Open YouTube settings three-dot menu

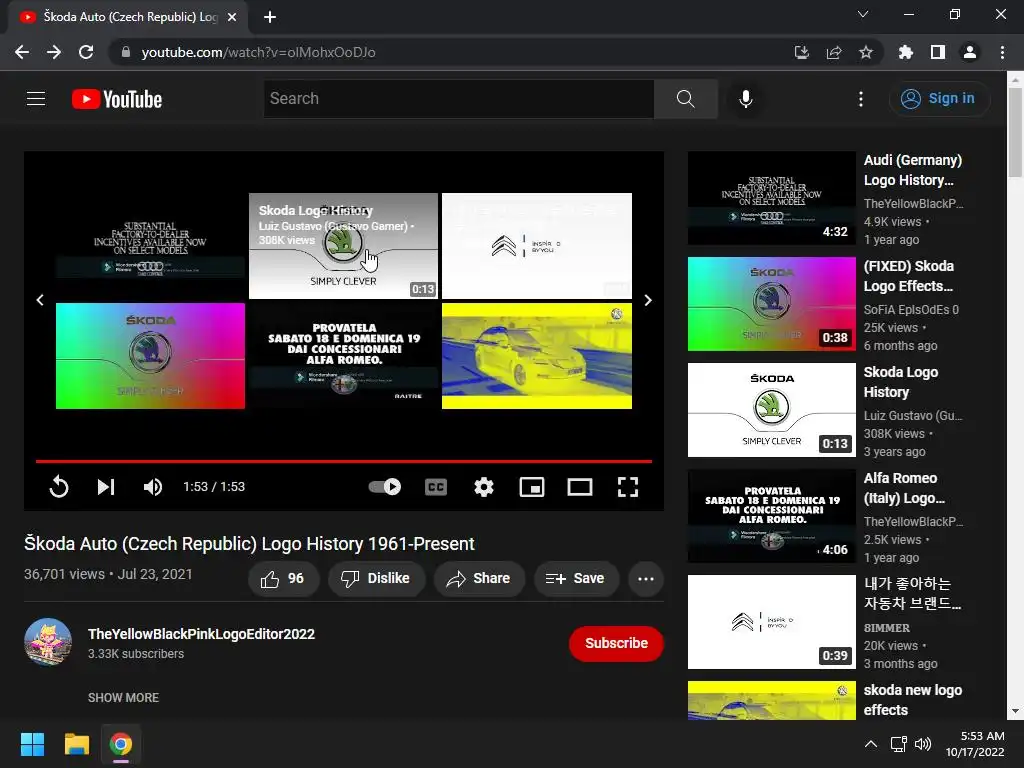click(x=861, y=99)
